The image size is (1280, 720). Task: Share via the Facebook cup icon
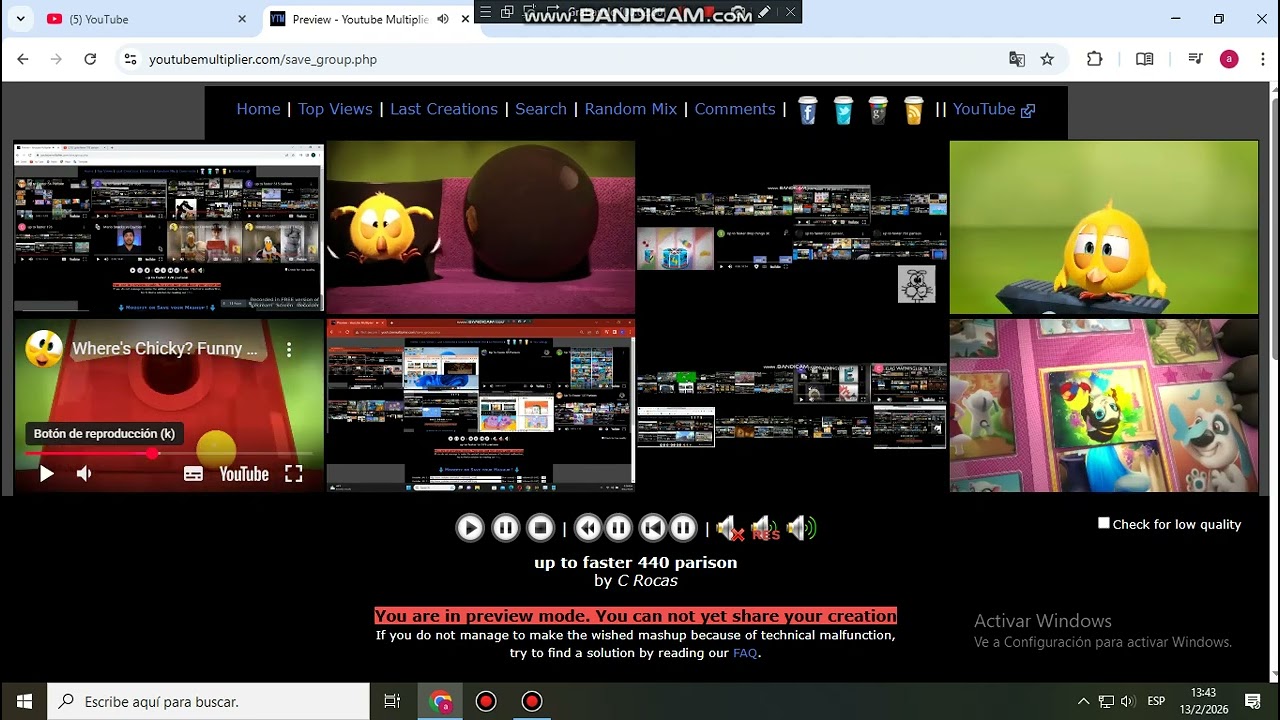coord(808,110)
